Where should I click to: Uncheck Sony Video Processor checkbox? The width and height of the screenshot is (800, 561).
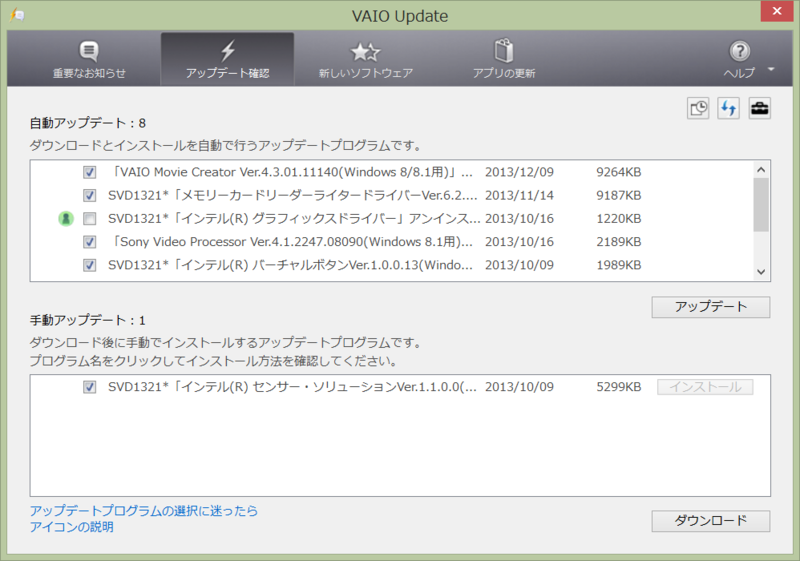90,242
